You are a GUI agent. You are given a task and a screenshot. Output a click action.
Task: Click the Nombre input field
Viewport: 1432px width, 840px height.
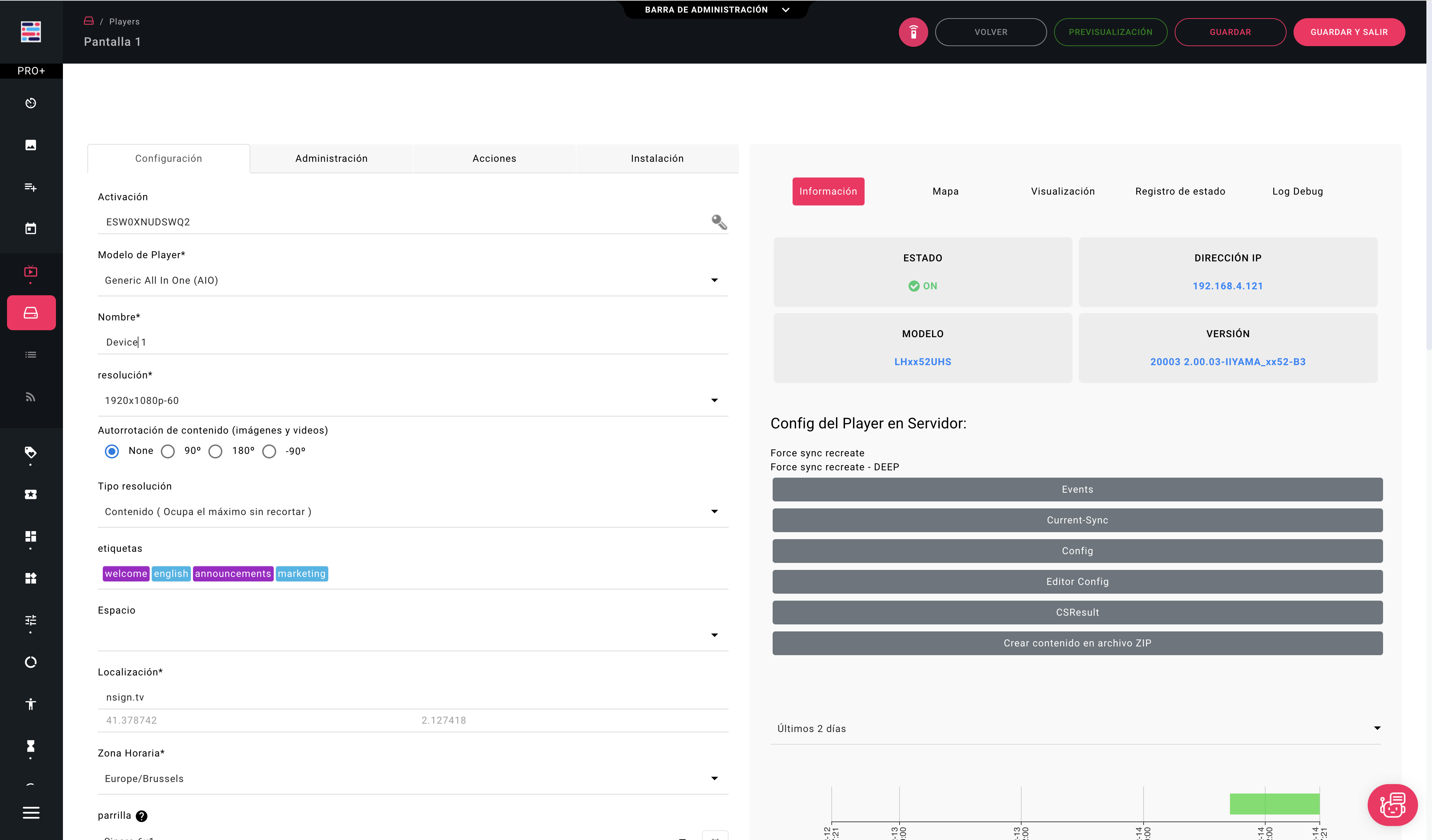(413, 342)
